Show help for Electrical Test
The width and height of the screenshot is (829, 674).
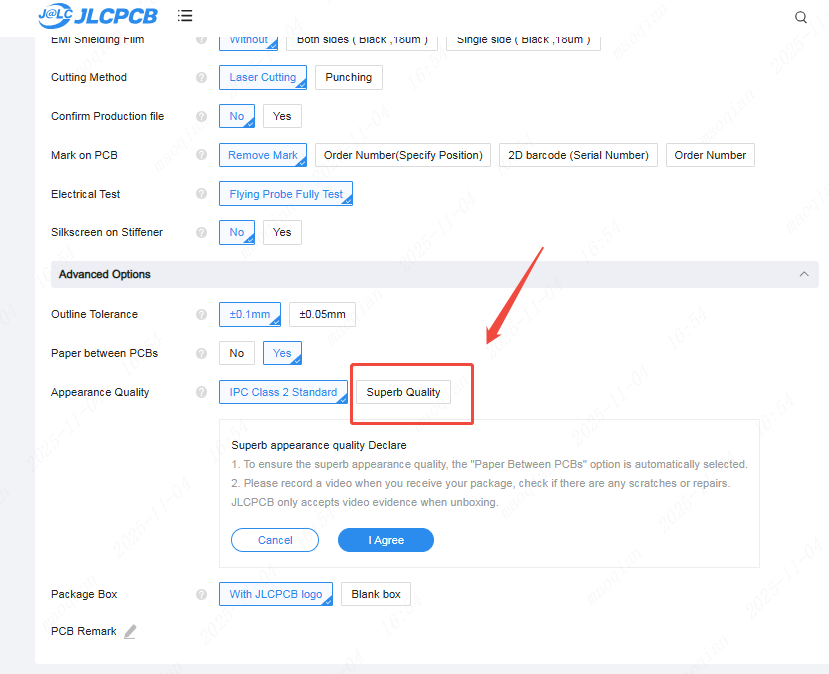[201, 194]
